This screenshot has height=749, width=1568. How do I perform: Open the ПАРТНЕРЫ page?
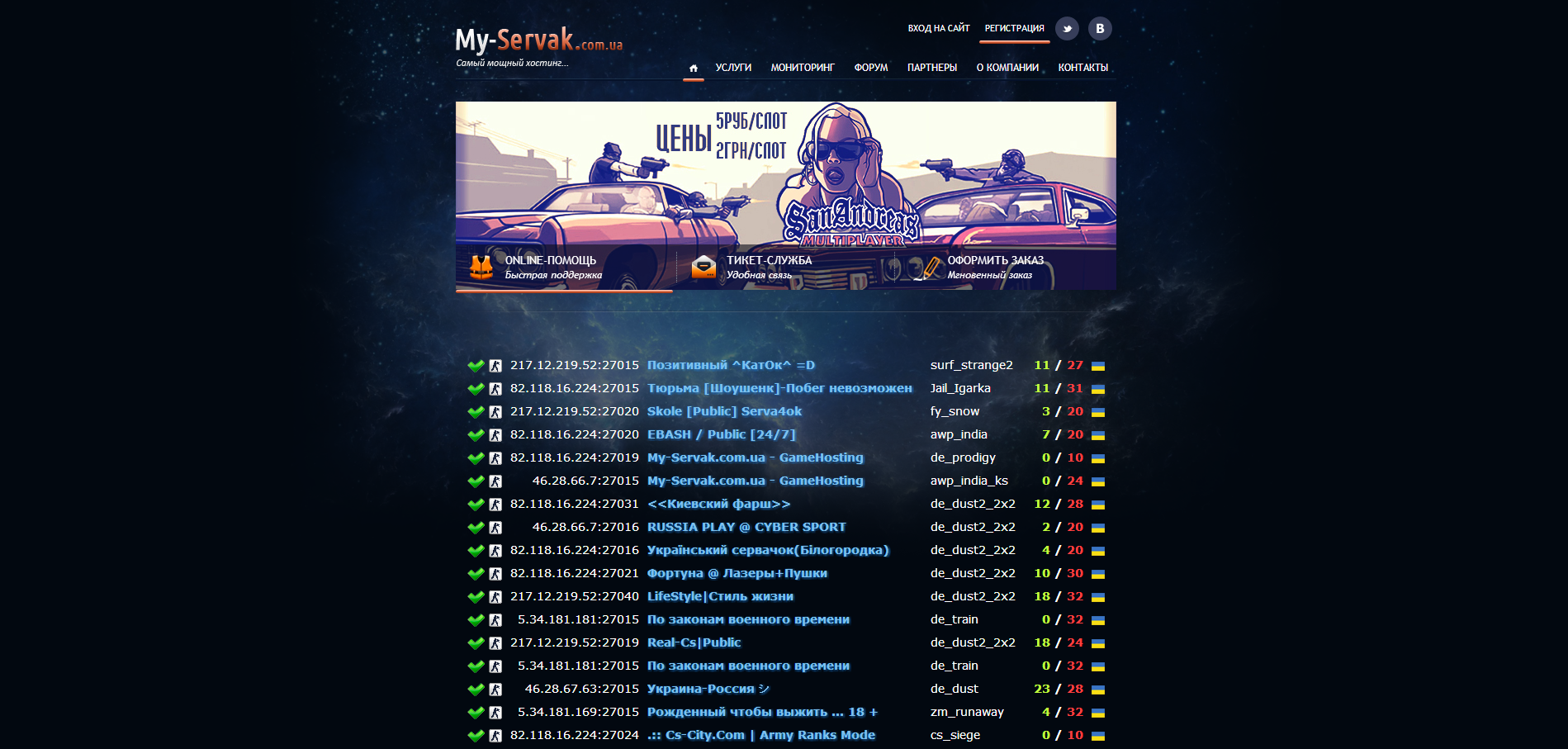[x=932, y=68]
